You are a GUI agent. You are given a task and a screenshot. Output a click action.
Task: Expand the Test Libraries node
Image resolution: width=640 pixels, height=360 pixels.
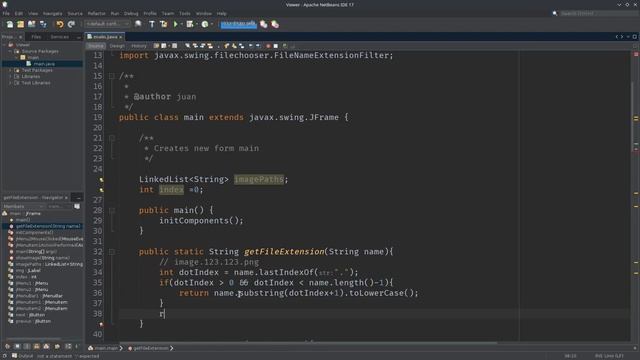tap(11, 83)
